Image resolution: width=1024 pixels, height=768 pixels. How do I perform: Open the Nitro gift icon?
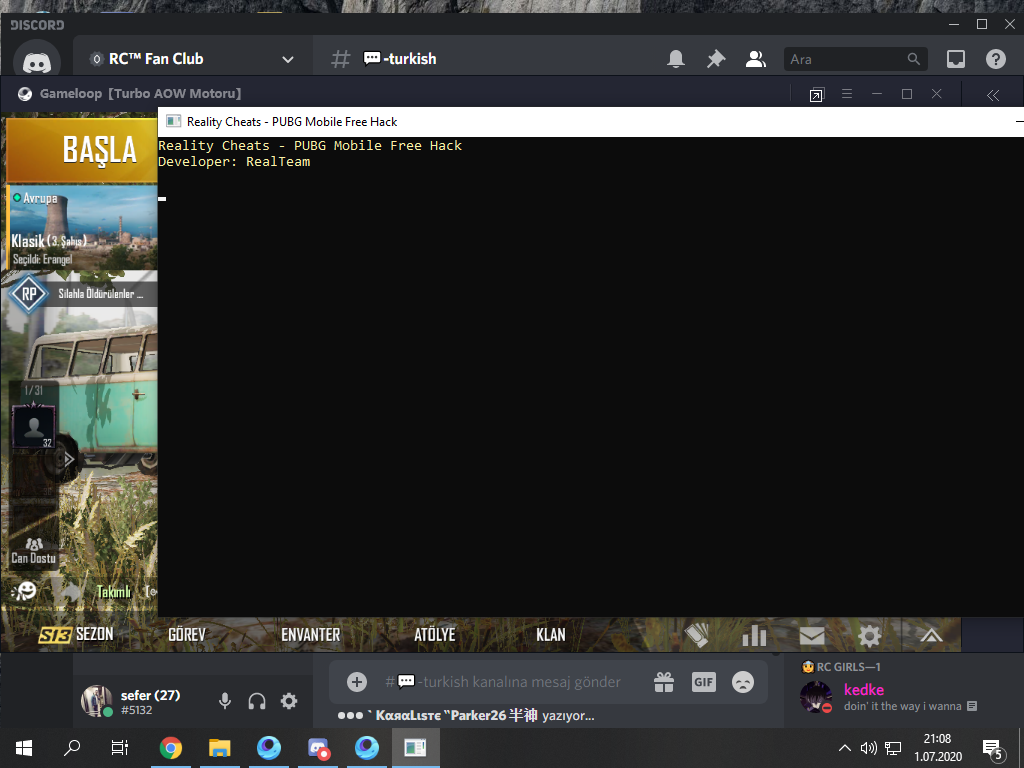pos(664,682)
